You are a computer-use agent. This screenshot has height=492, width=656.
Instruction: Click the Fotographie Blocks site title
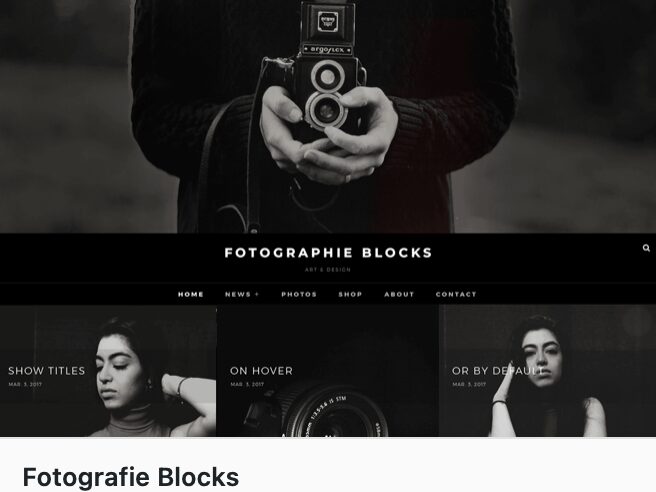point(328,253)
